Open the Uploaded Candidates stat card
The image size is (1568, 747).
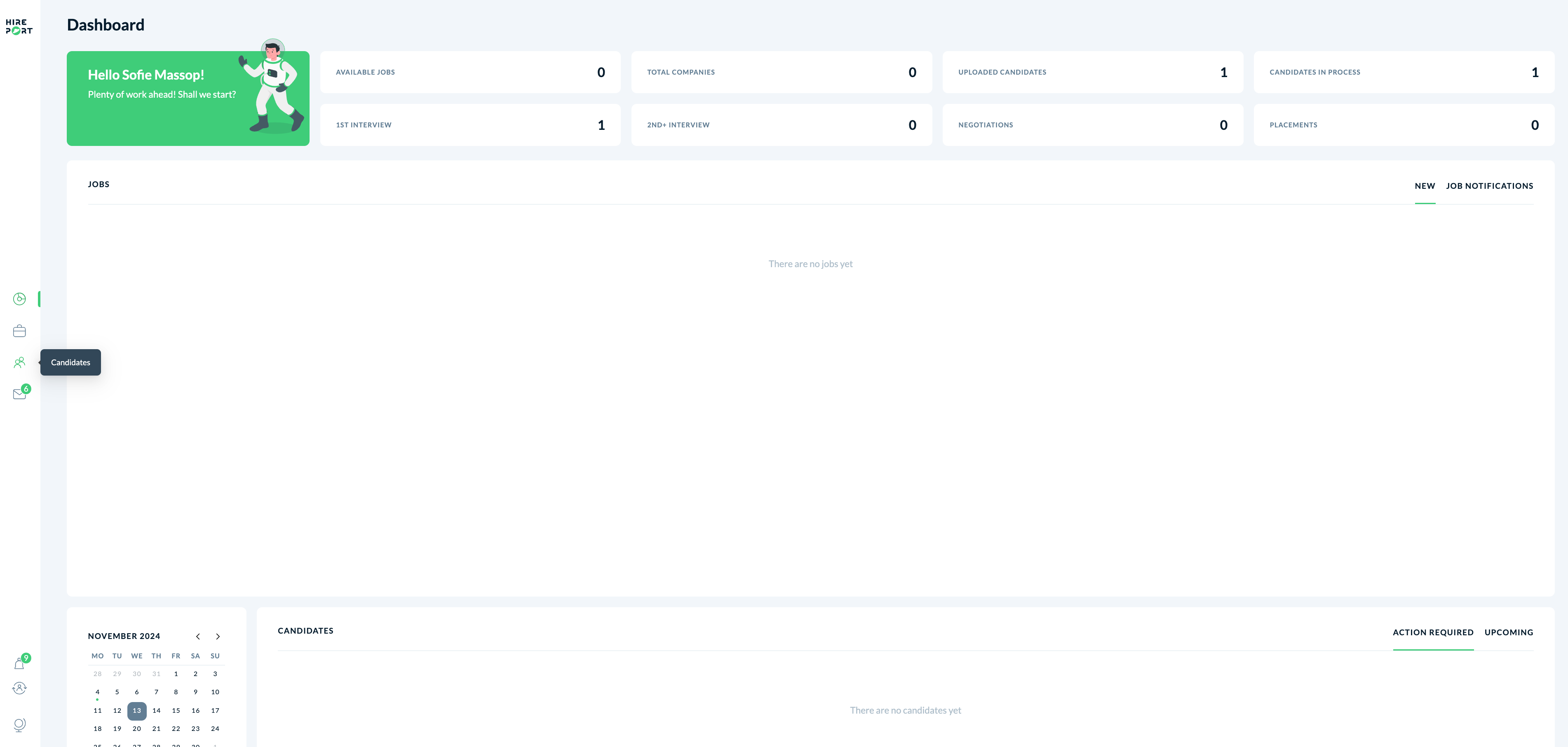(x=1093, y=73)
